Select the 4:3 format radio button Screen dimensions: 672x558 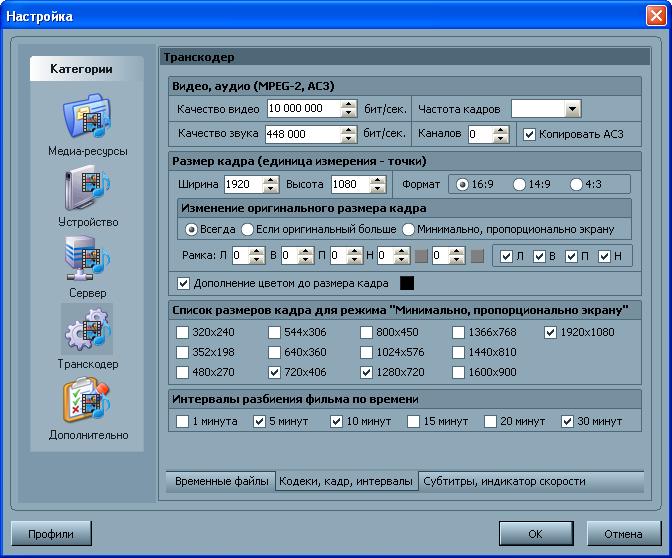(x=577, y=184)
